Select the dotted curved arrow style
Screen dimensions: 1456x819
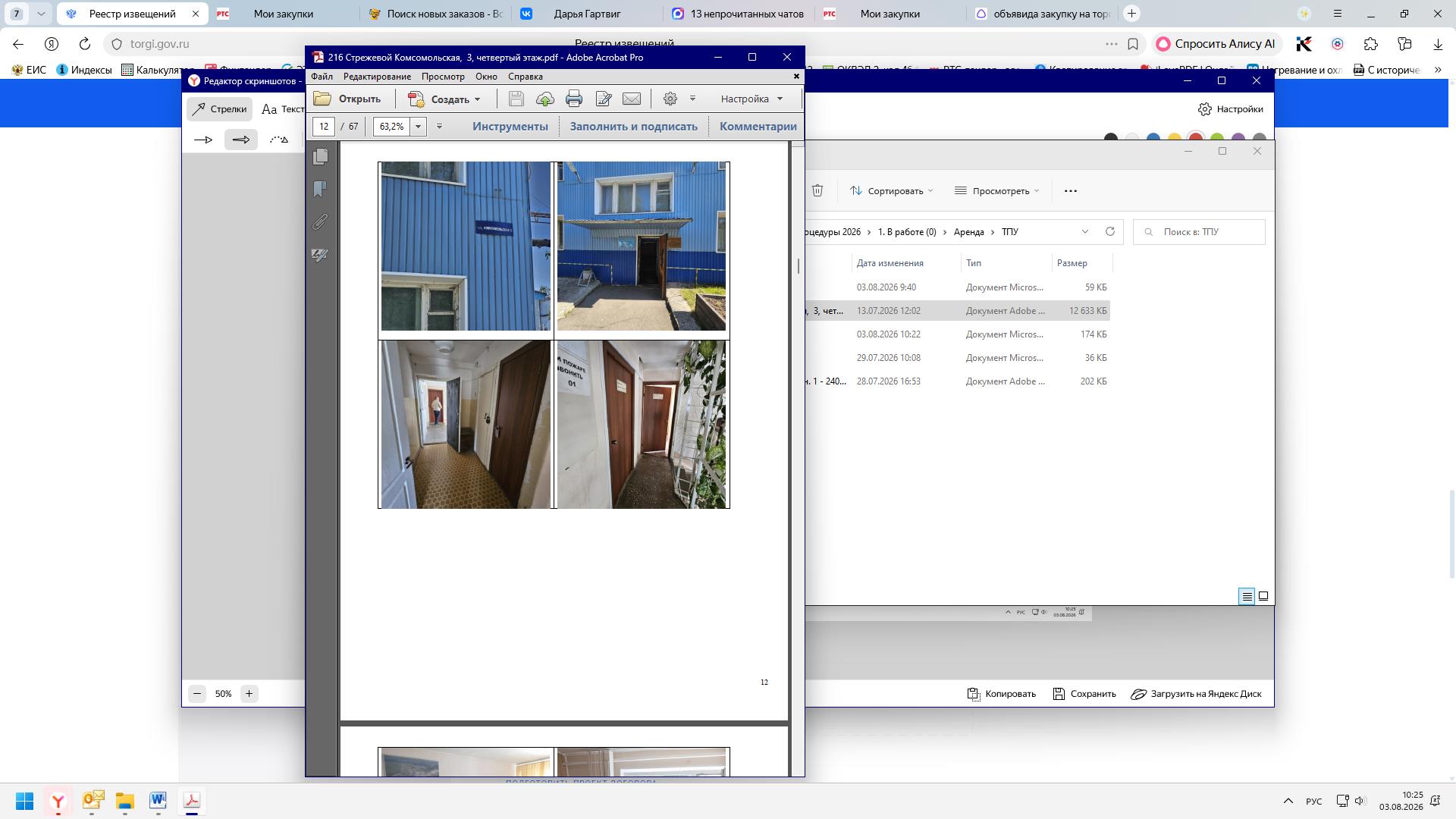click(x=279, y=140)
